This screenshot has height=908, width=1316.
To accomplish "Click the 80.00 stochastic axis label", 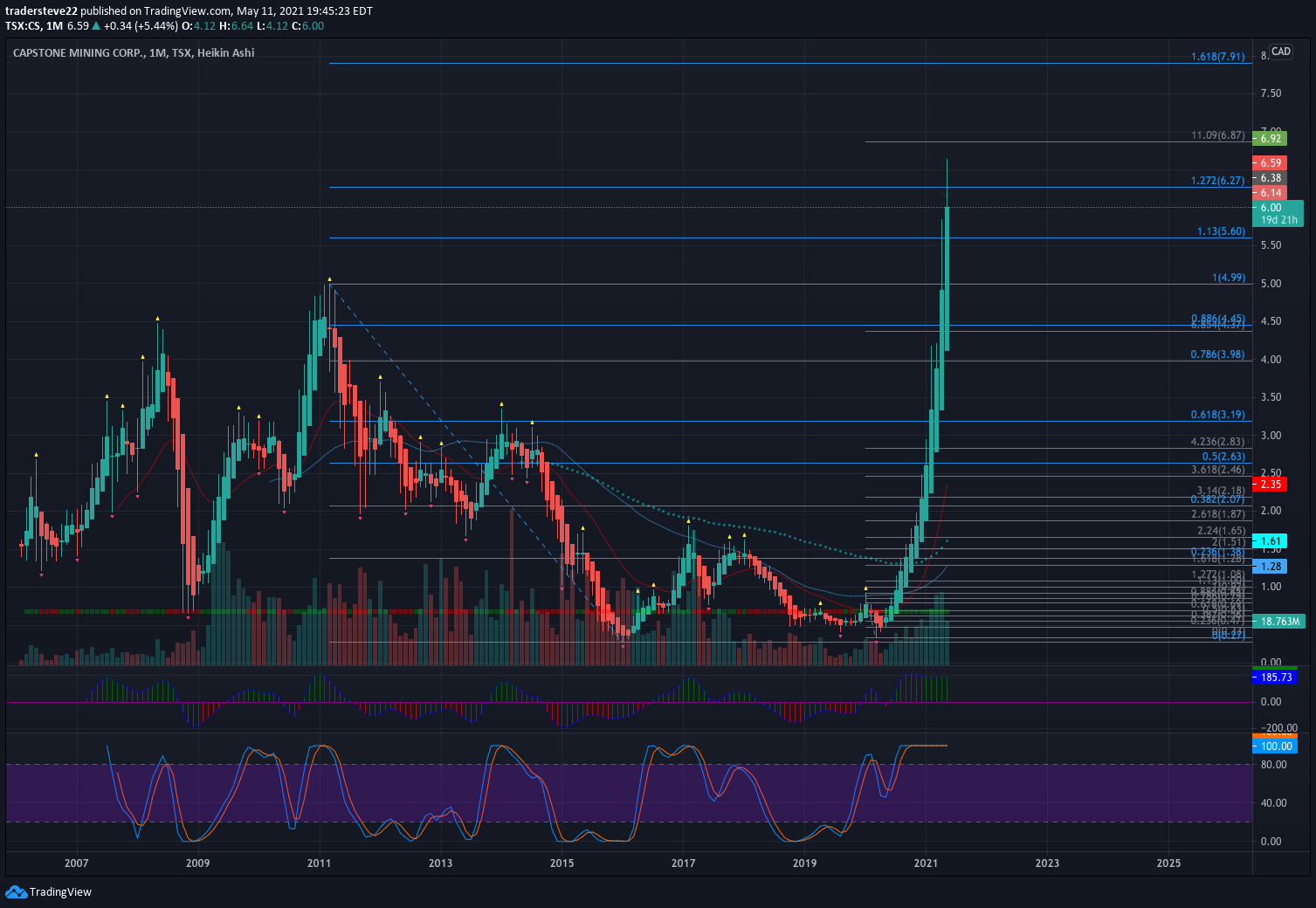I will click(x=1273, y=765).
